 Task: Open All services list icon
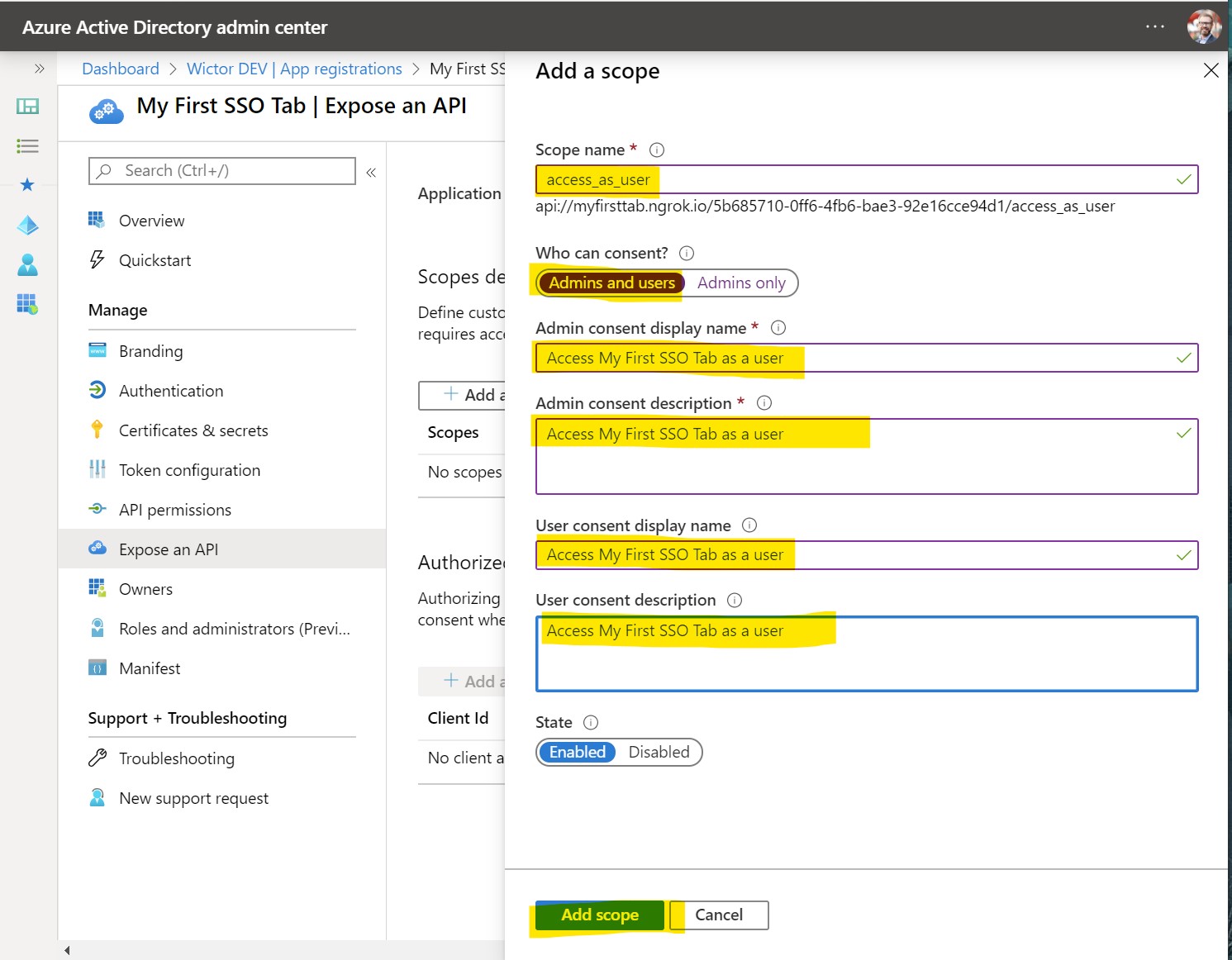[x=27, y=146]
